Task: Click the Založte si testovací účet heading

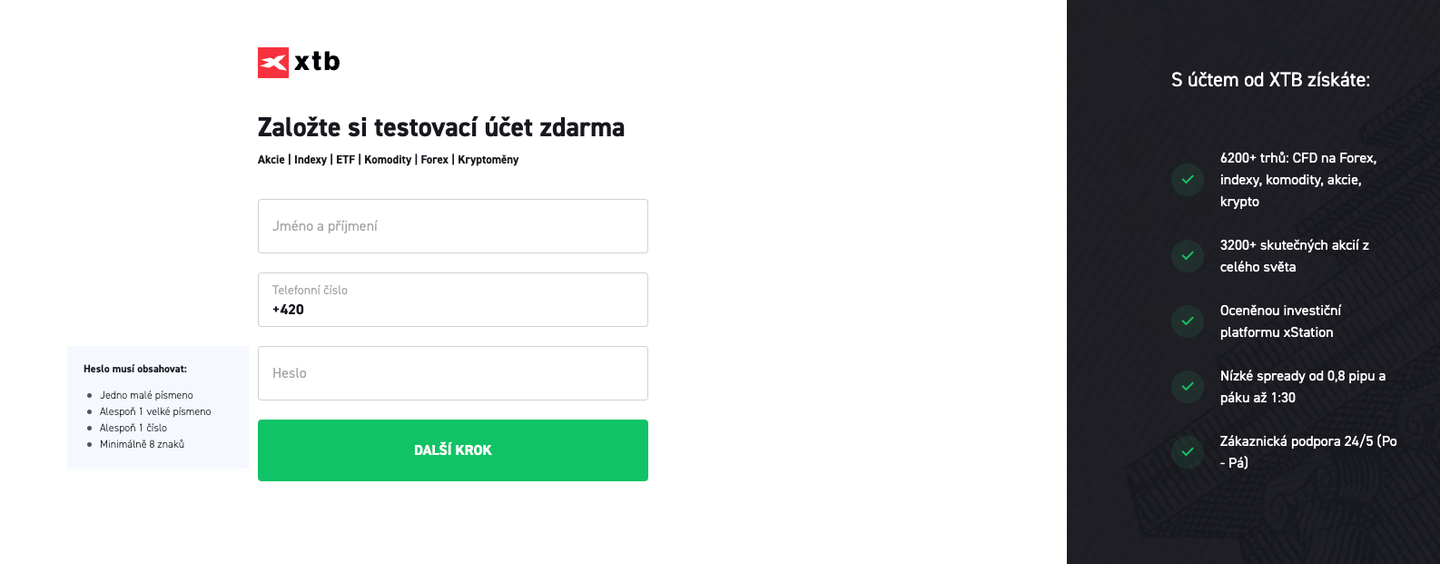Action: coord(441,128)
